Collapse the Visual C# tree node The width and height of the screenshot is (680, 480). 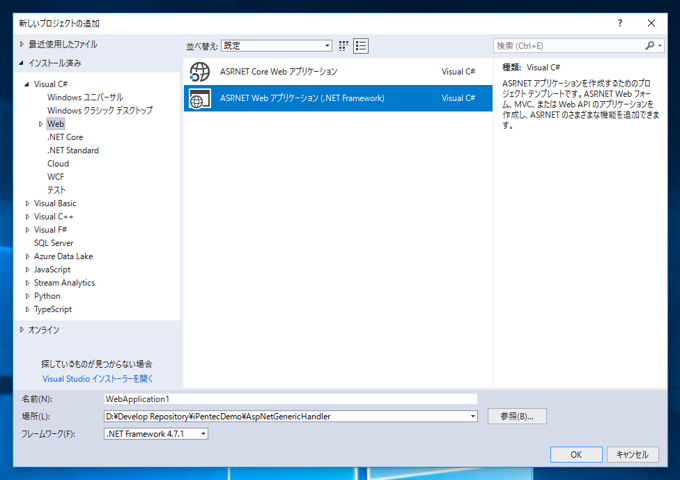coord(27,84)
